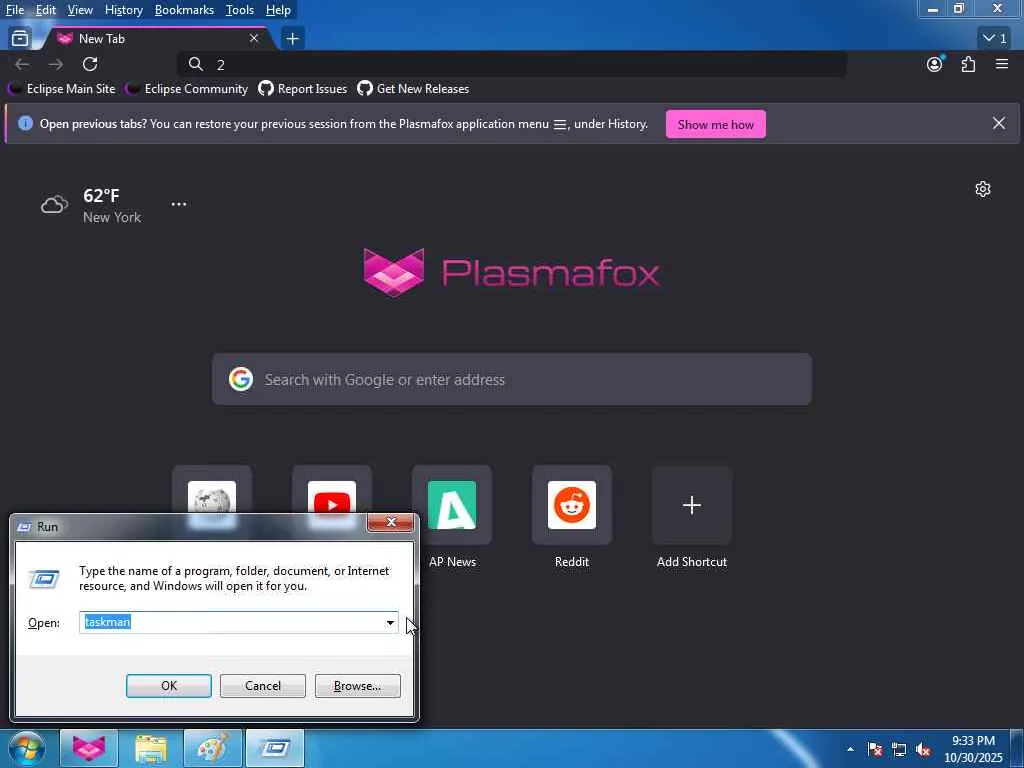The width and height of the screenshot is (1024, 768).
Task: Open the Get New Releases bookmark
Action: (x=413, y=89)
